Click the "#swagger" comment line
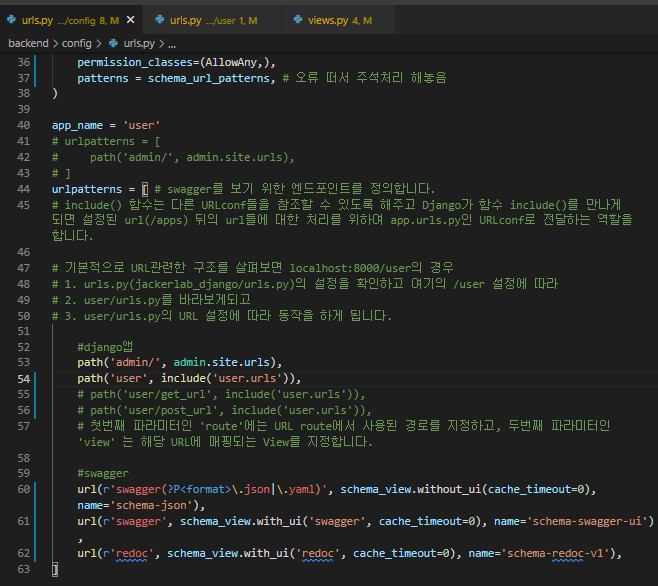658x586 pixels. coord(103,474)
